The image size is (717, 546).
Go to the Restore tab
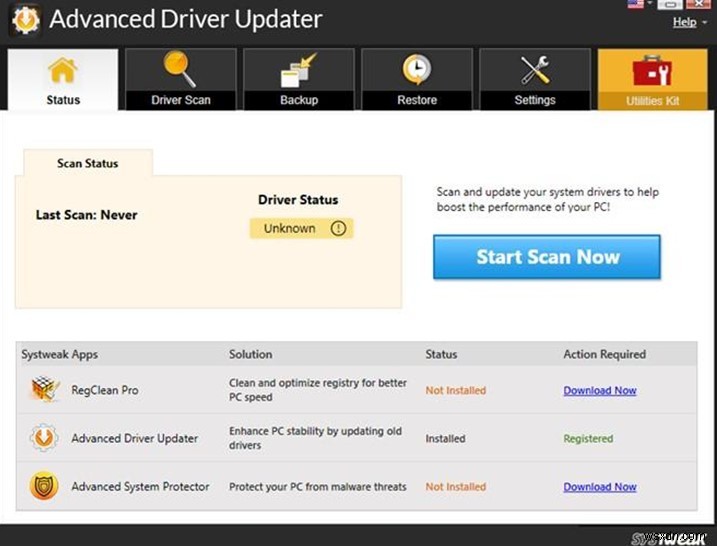(417, 80)
